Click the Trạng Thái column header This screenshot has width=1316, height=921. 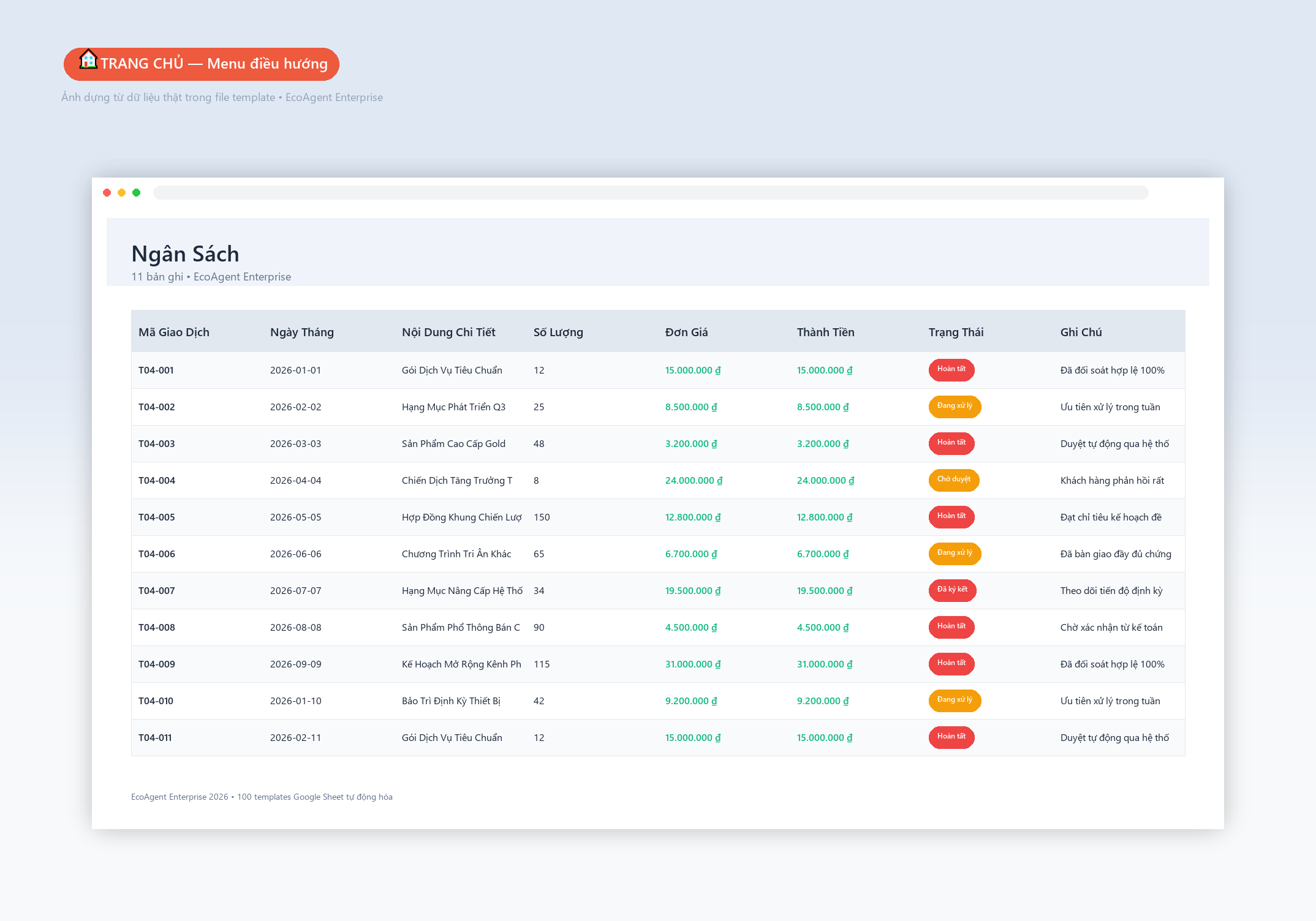click(x=956, y=332)
